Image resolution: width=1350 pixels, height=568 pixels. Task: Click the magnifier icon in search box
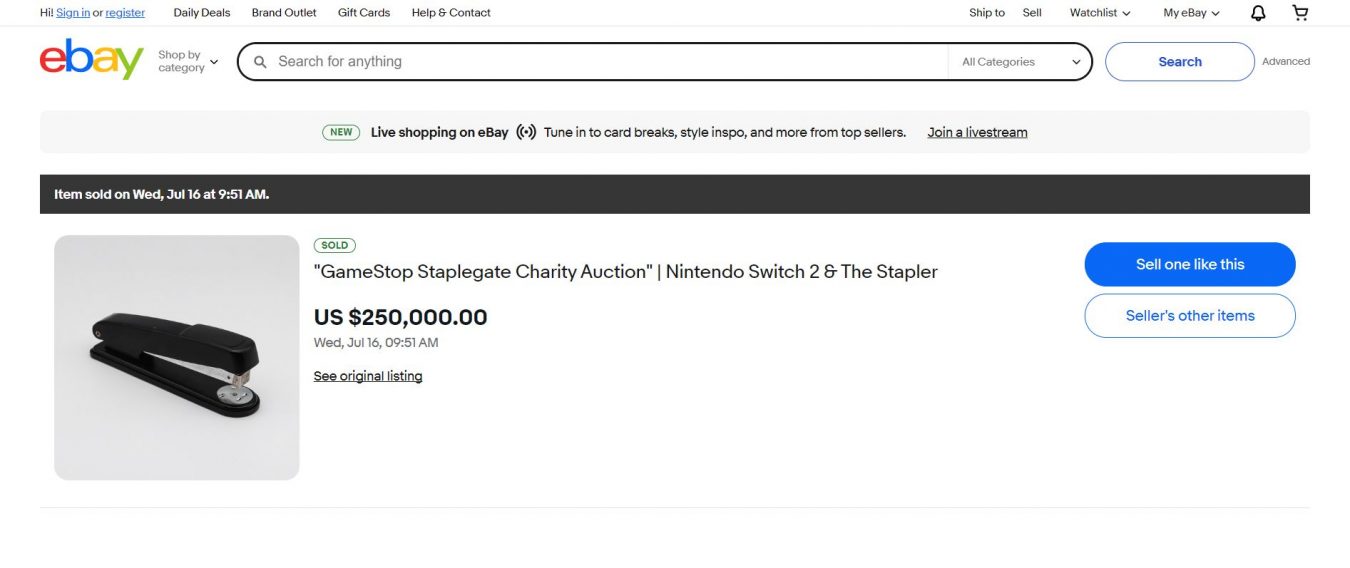point(260,62)
